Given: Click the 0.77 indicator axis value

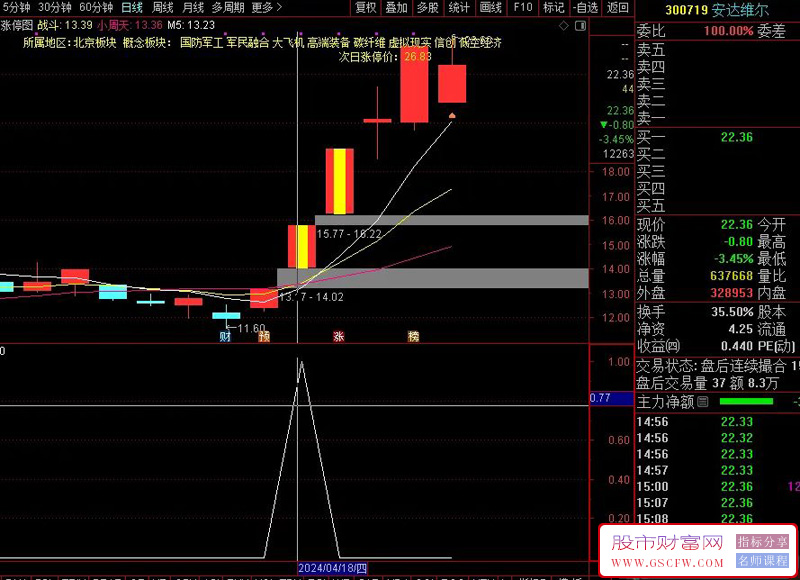Looking at the screenshot, I should (601, 397).
